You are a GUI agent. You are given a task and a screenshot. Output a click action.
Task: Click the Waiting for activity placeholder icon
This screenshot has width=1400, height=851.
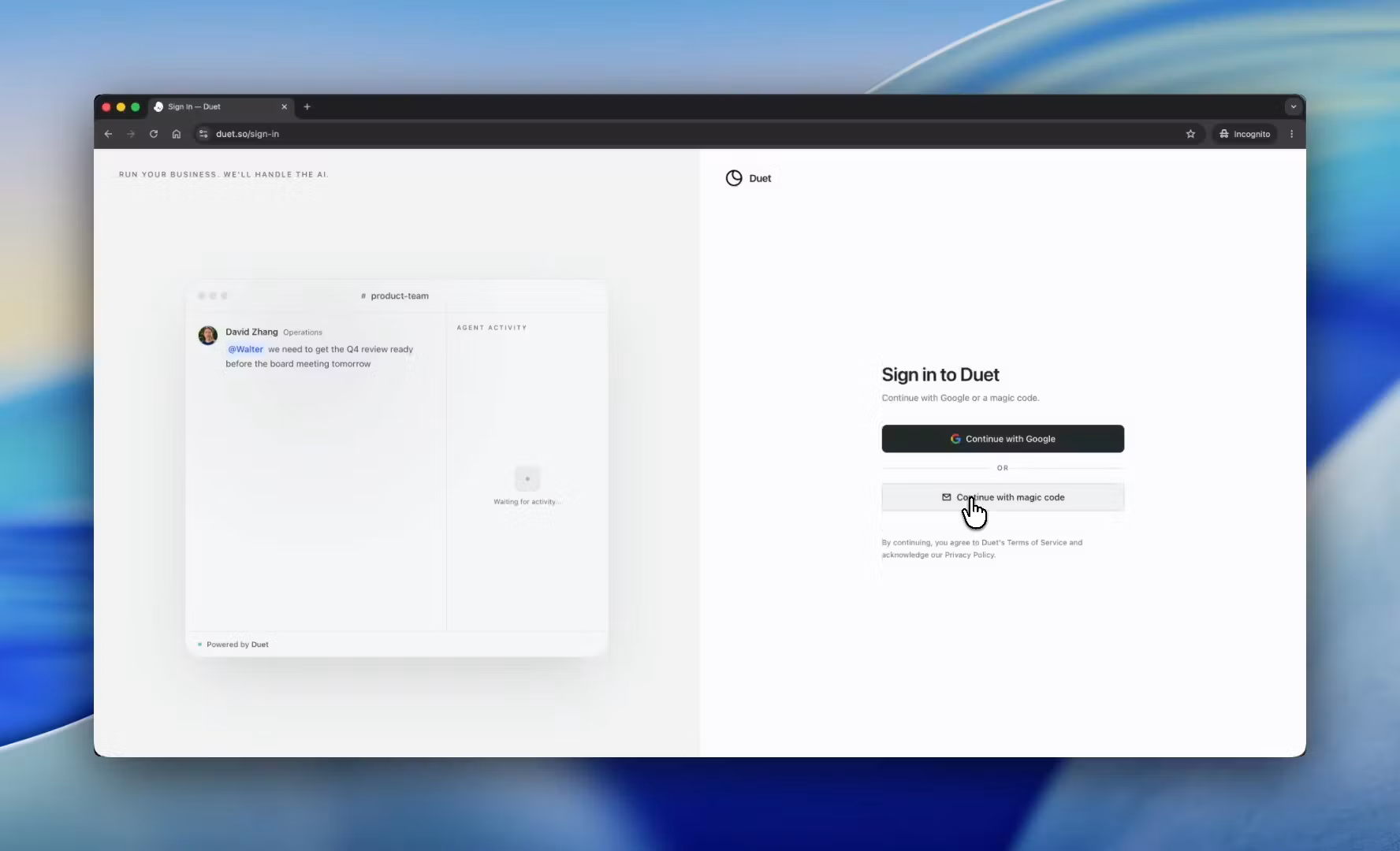pyautogui.click(x=527, y=479)
